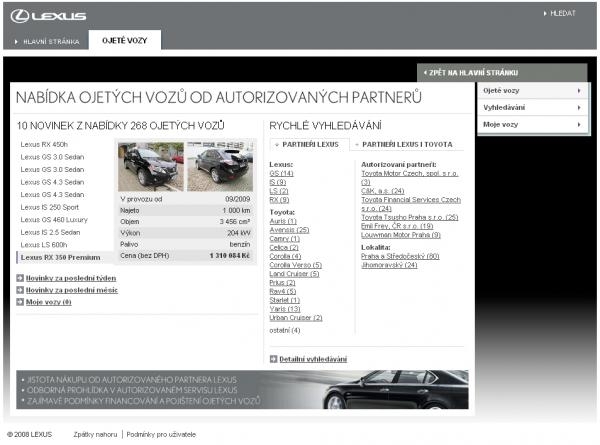Image resolution: width=600 pixels, height=445 pixels.
Task: Open Moje vozy in side menu
Action: pos(533,124)
